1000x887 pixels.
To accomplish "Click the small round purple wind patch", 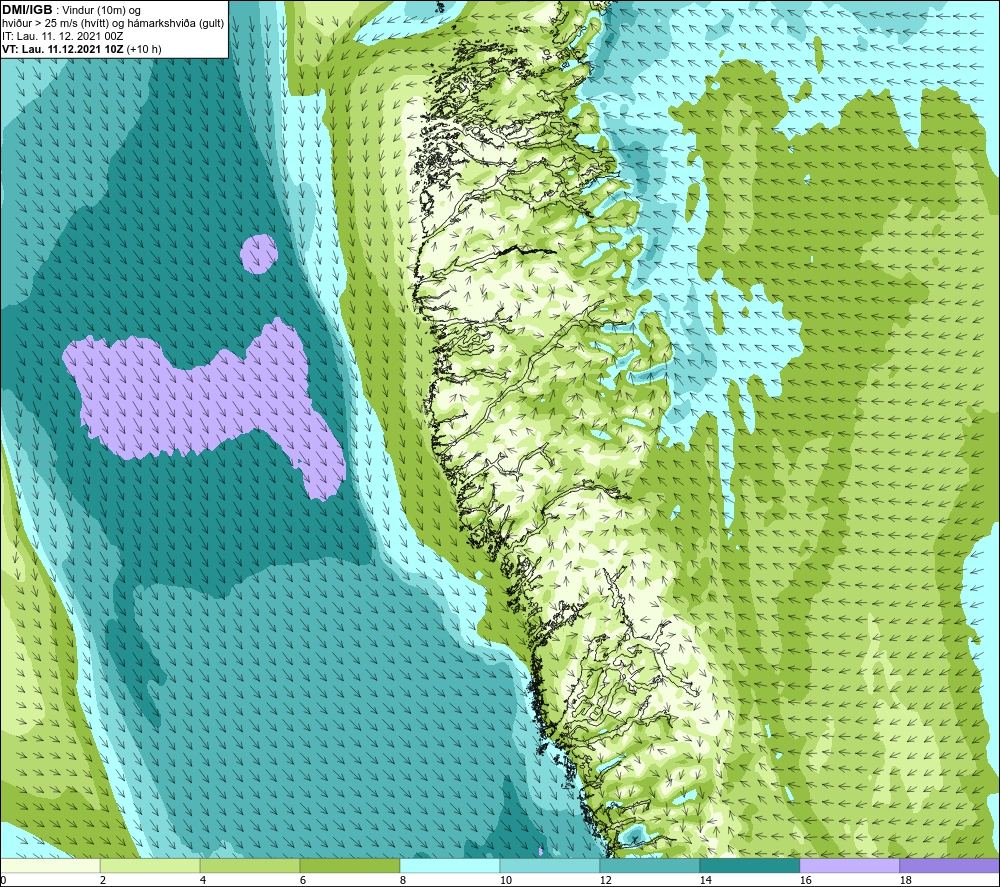I will tap(259, 254).
